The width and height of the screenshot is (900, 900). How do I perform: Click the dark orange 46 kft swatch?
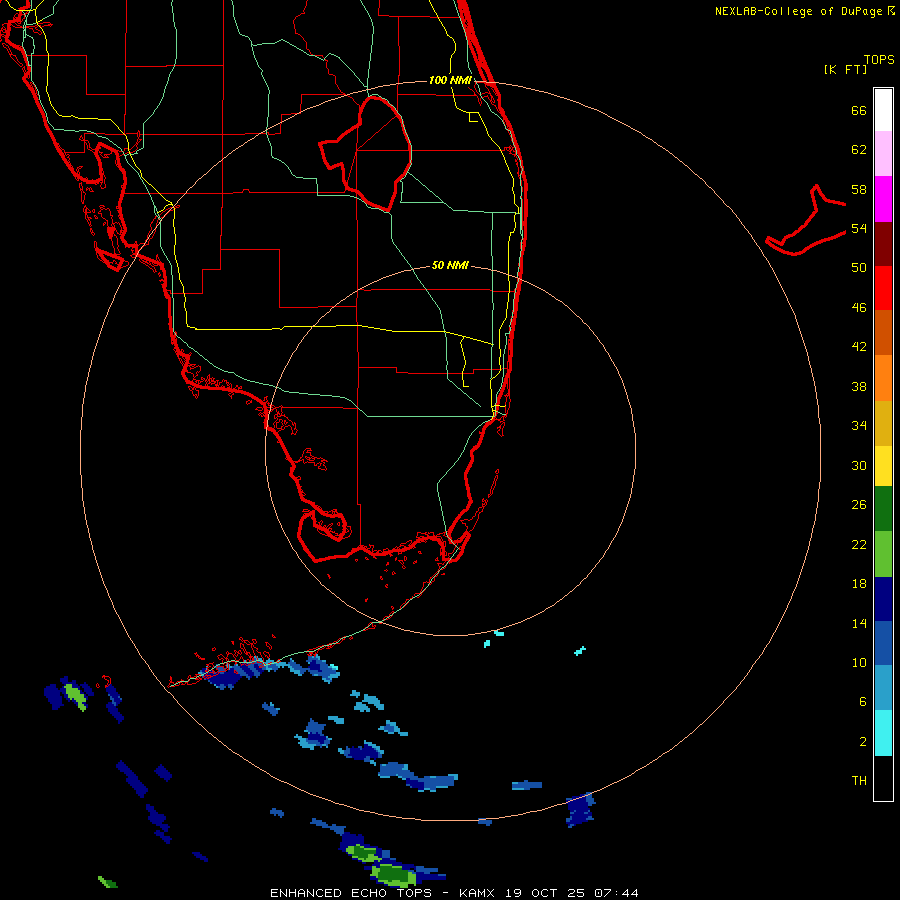click(883, 332)
